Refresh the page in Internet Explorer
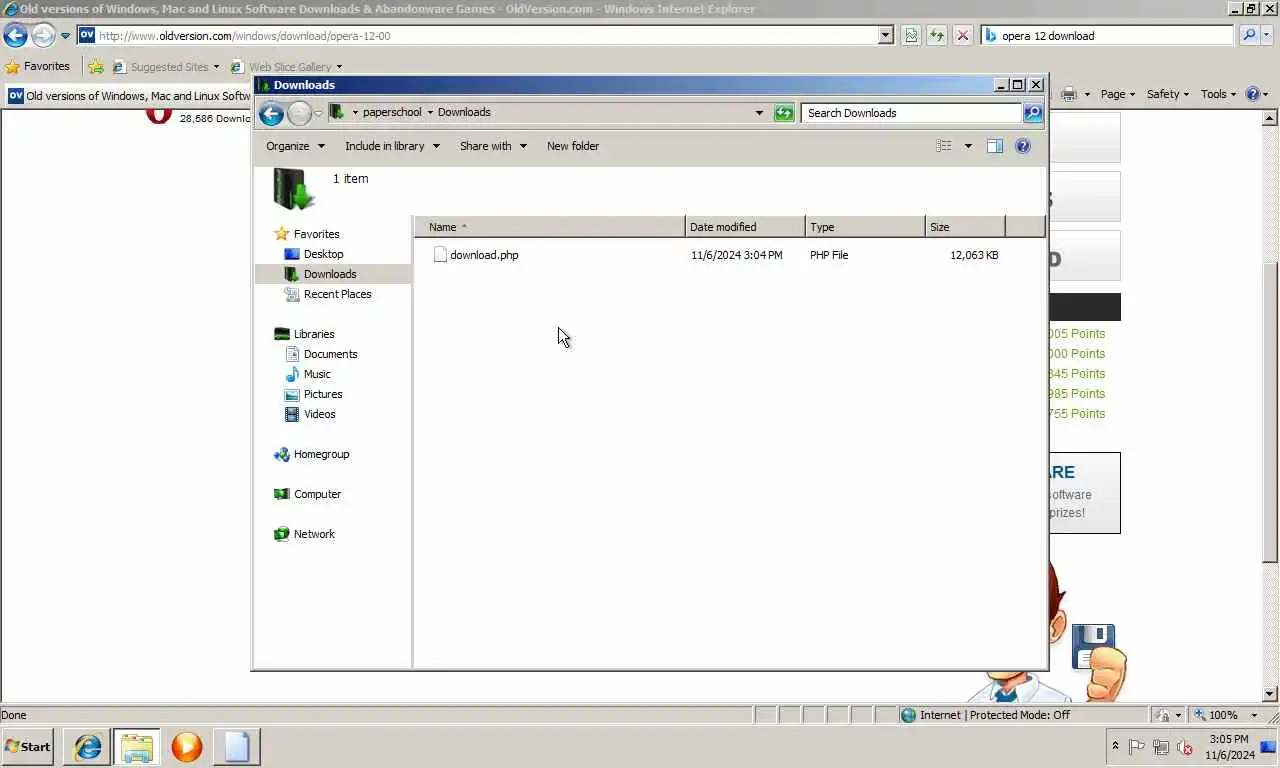The width and height of the screenshot is (1280, 768). (x=937, y=35)
